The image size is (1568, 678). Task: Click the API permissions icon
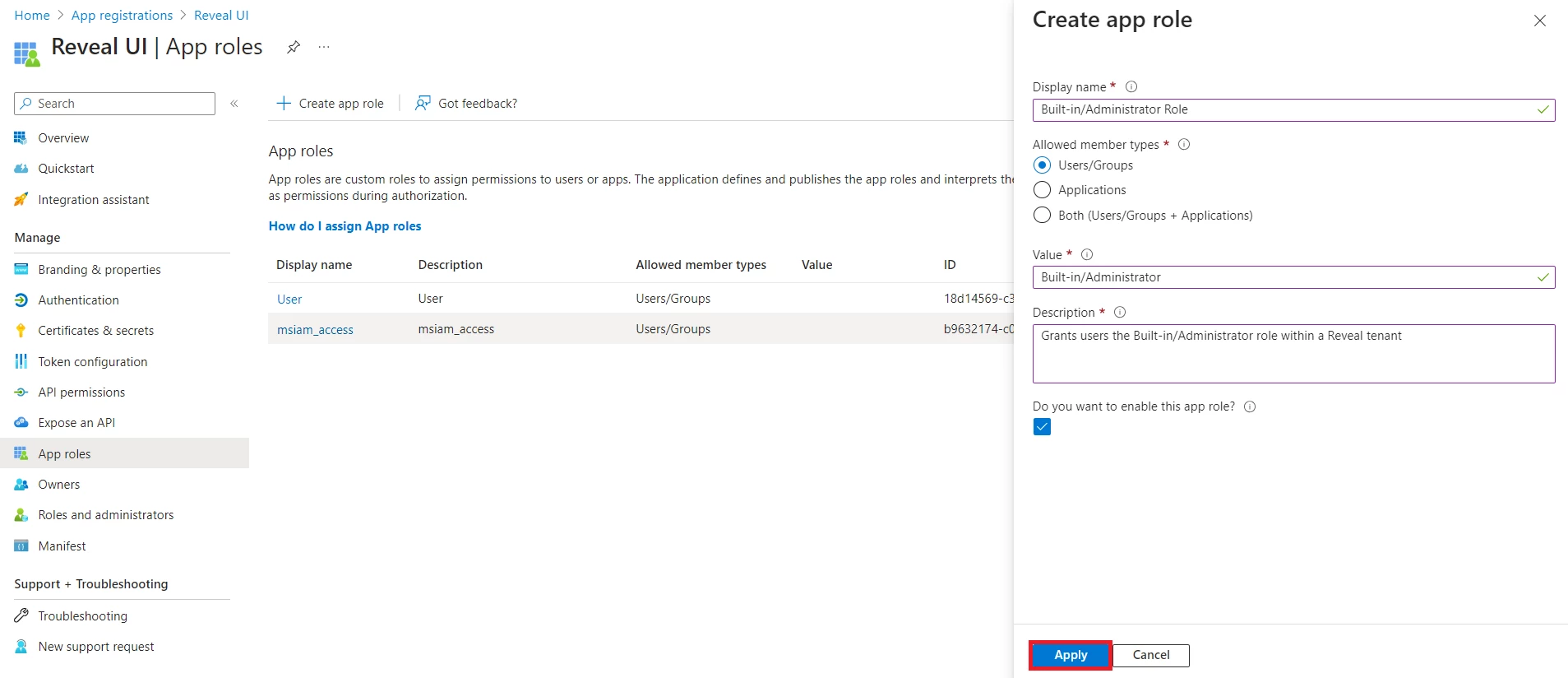tap(21, 392)
